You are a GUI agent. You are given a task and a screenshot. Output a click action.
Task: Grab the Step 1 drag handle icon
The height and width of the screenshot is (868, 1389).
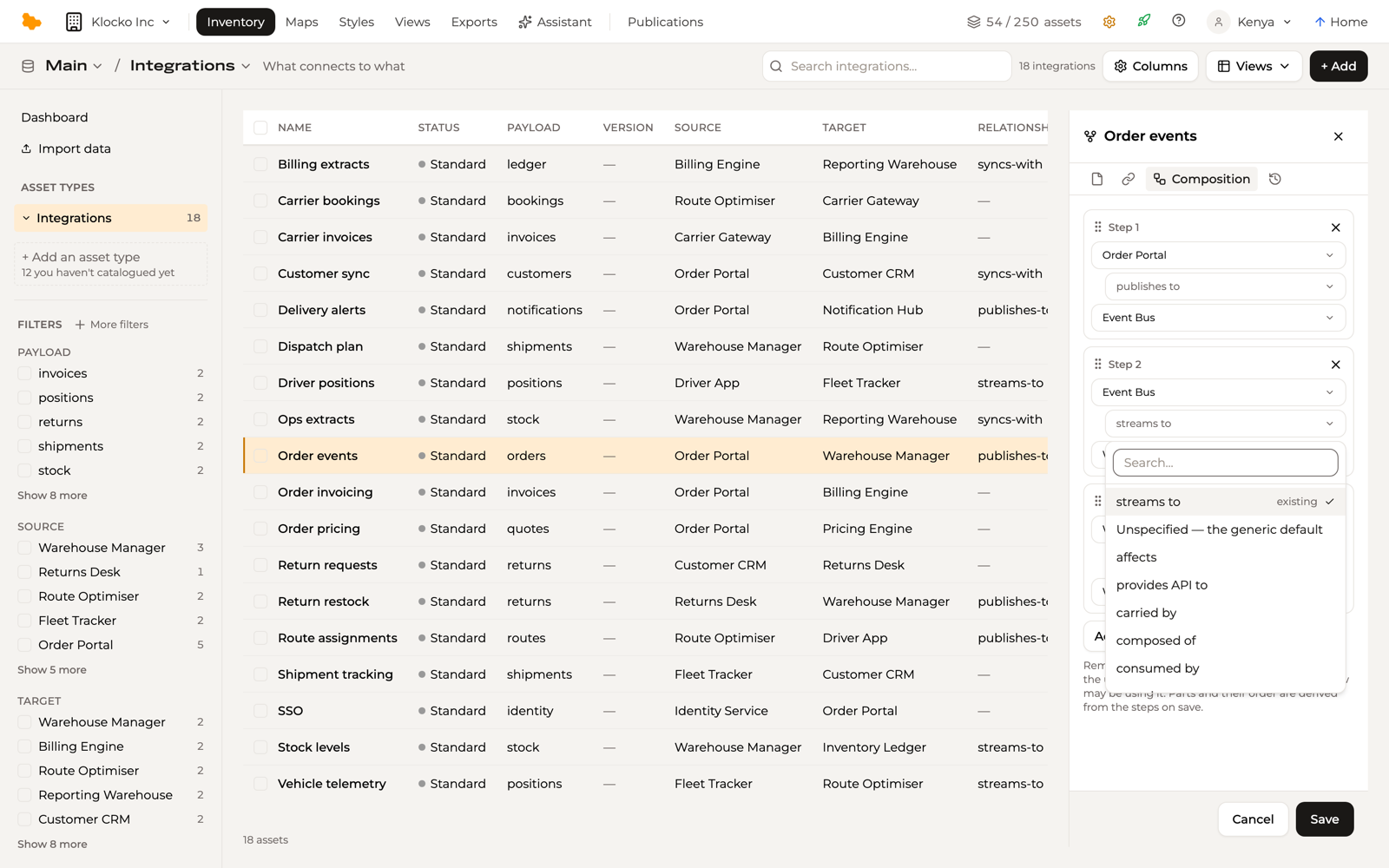(1097, 227)
